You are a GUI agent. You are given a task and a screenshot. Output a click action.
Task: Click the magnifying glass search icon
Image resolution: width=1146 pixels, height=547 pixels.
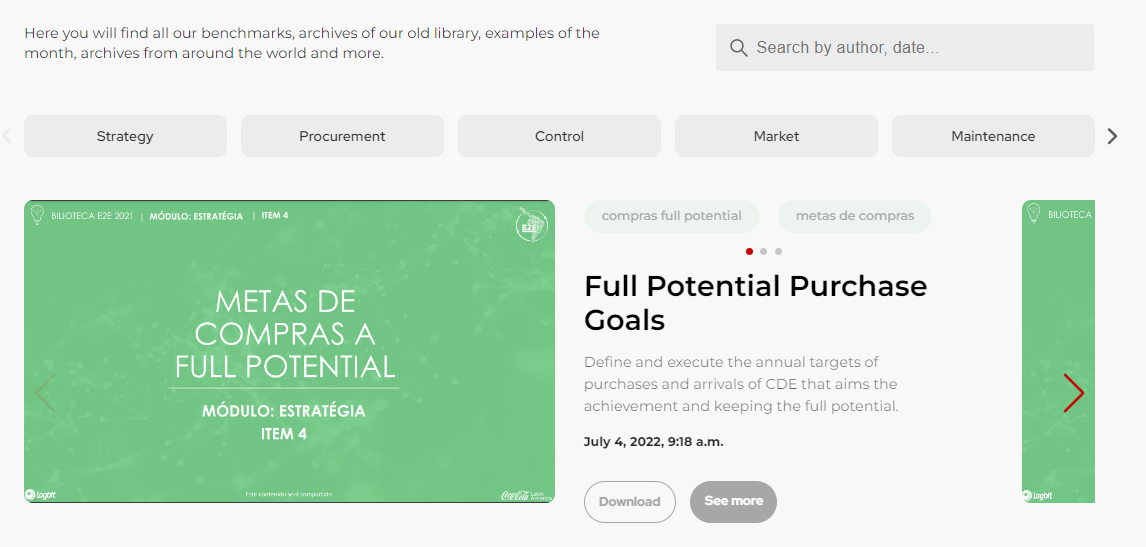coord(739,48)
